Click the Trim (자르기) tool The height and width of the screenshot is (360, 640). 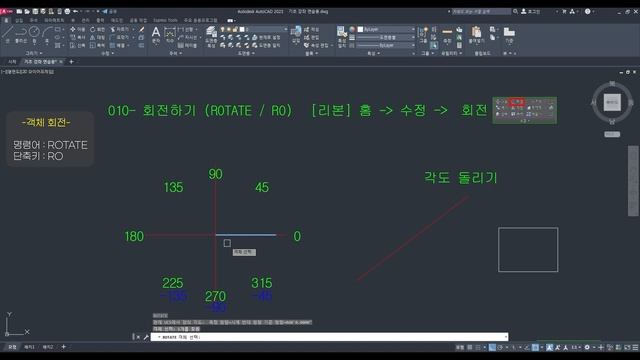120,29
